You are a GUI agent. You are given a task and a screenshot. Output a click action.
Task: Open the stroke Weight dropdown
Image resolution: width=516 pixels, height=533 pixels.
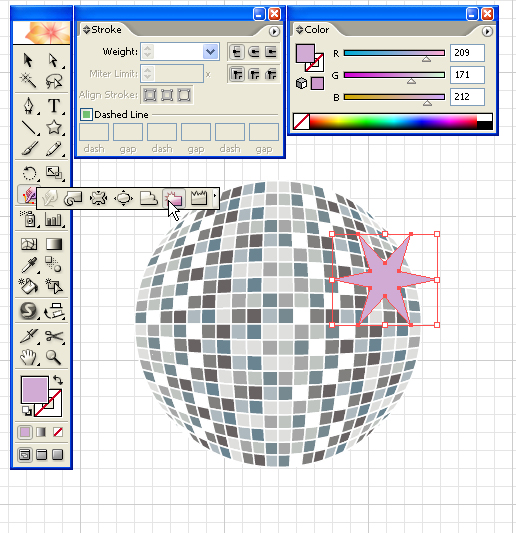[x=210, y=52]
